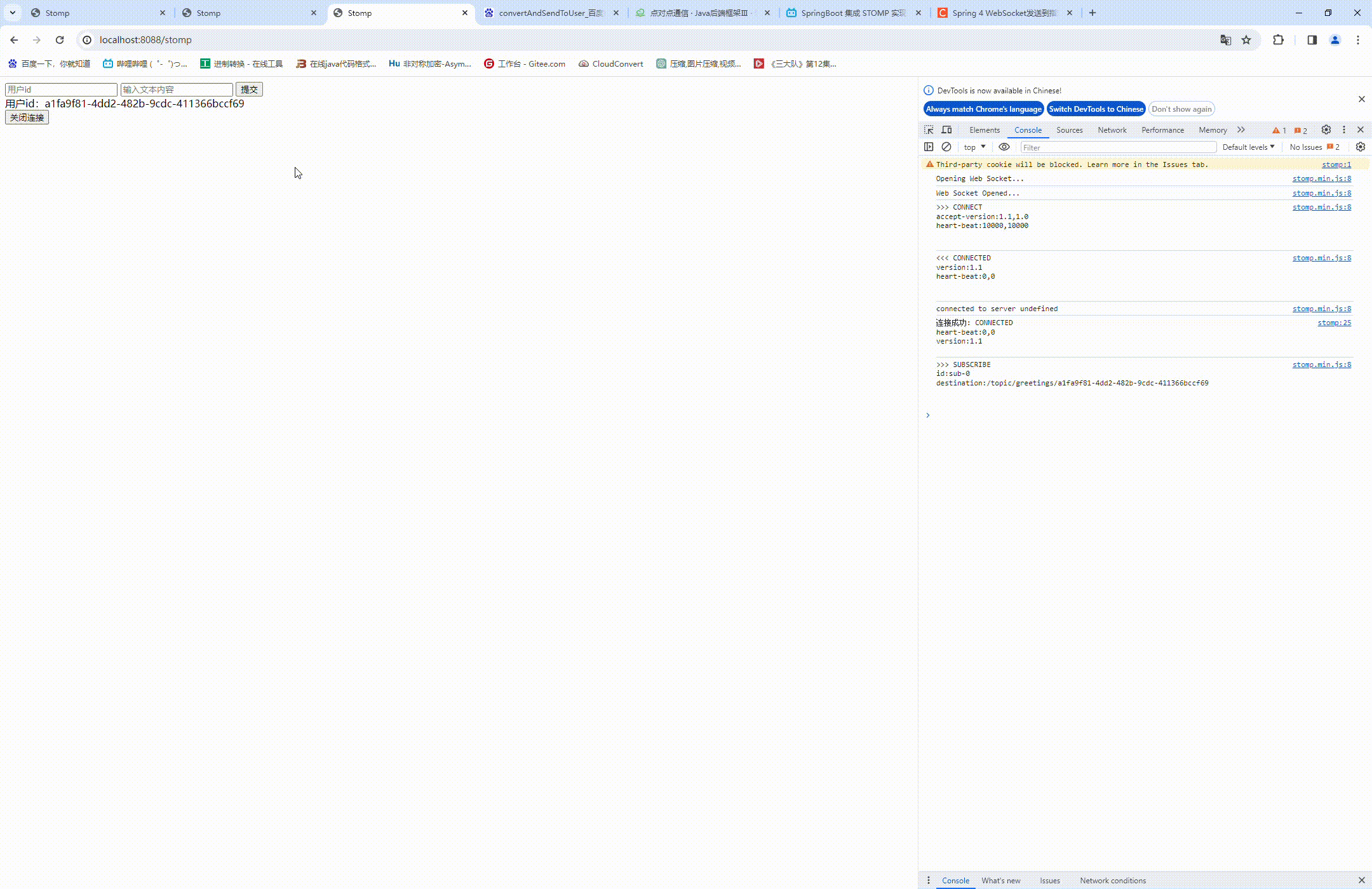Click the DevTools settings gear icon
1372x889 pixels.
[x=1325, y=130]
